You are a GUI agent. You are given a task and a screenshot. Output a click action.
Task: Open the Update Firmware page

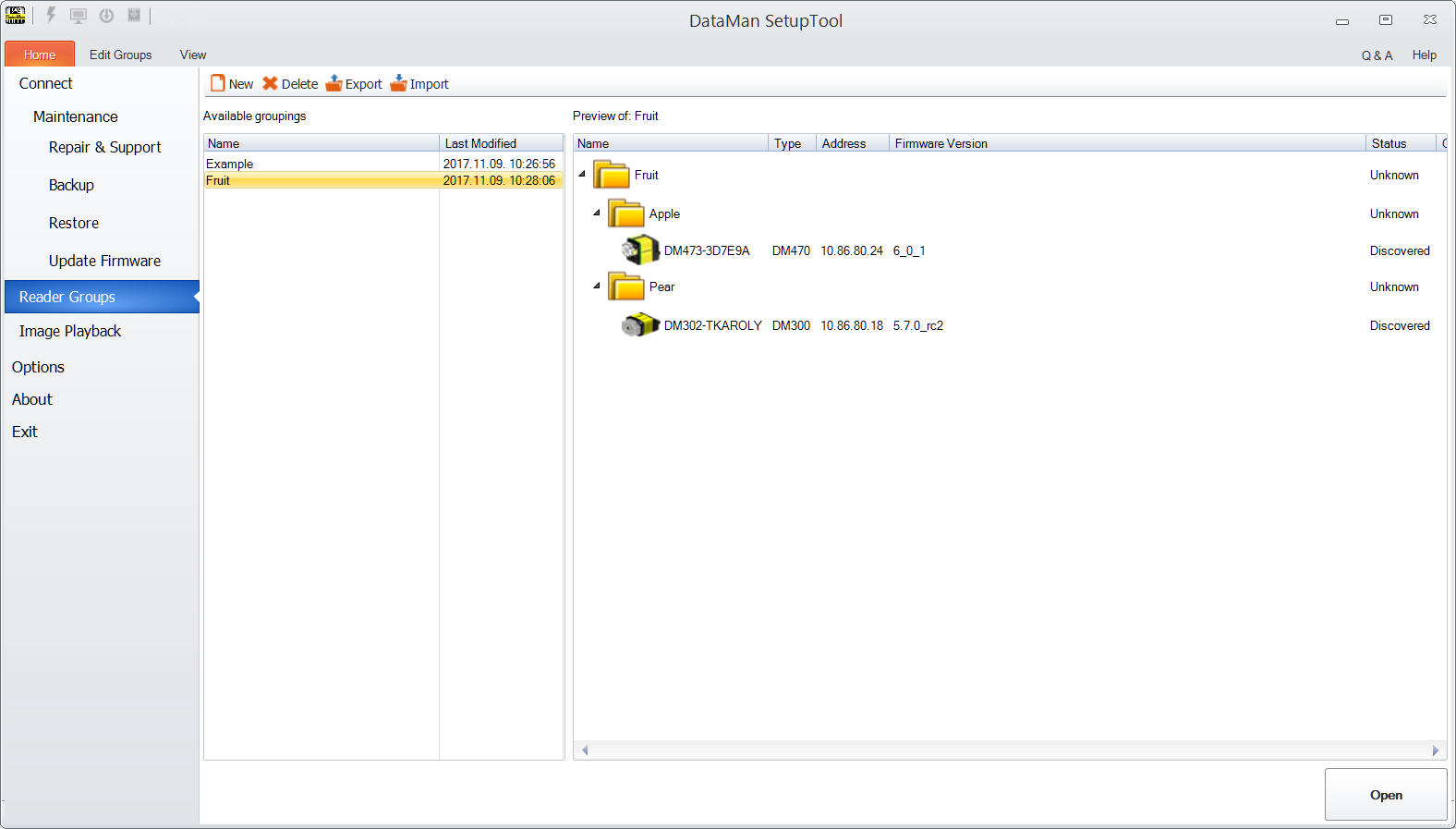(104, 261)
